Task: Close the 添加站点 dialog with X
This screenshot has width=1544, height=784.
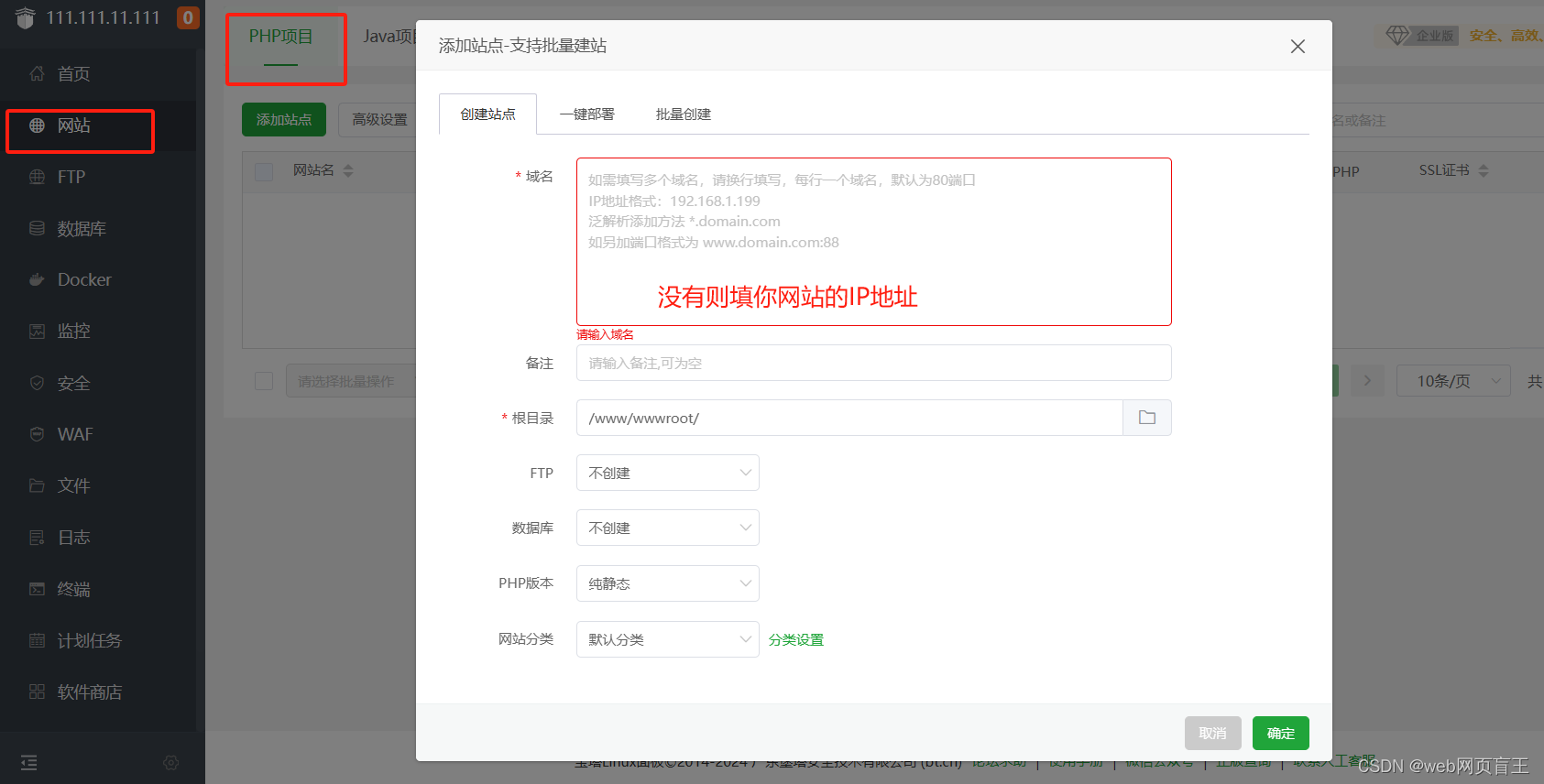Action: point(1298,46)
